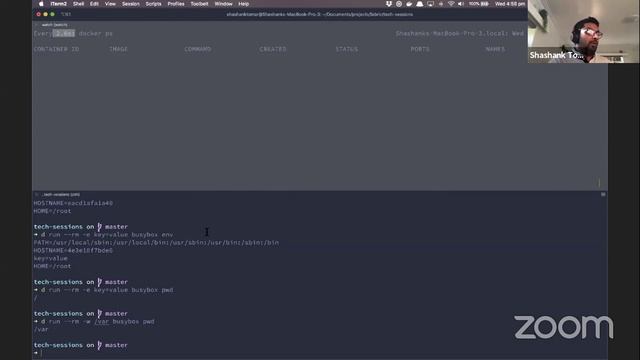Close the iTerm2 window with red button
Image resolution: width=640 pixels, height=360 pixels.
coord(38,14)
